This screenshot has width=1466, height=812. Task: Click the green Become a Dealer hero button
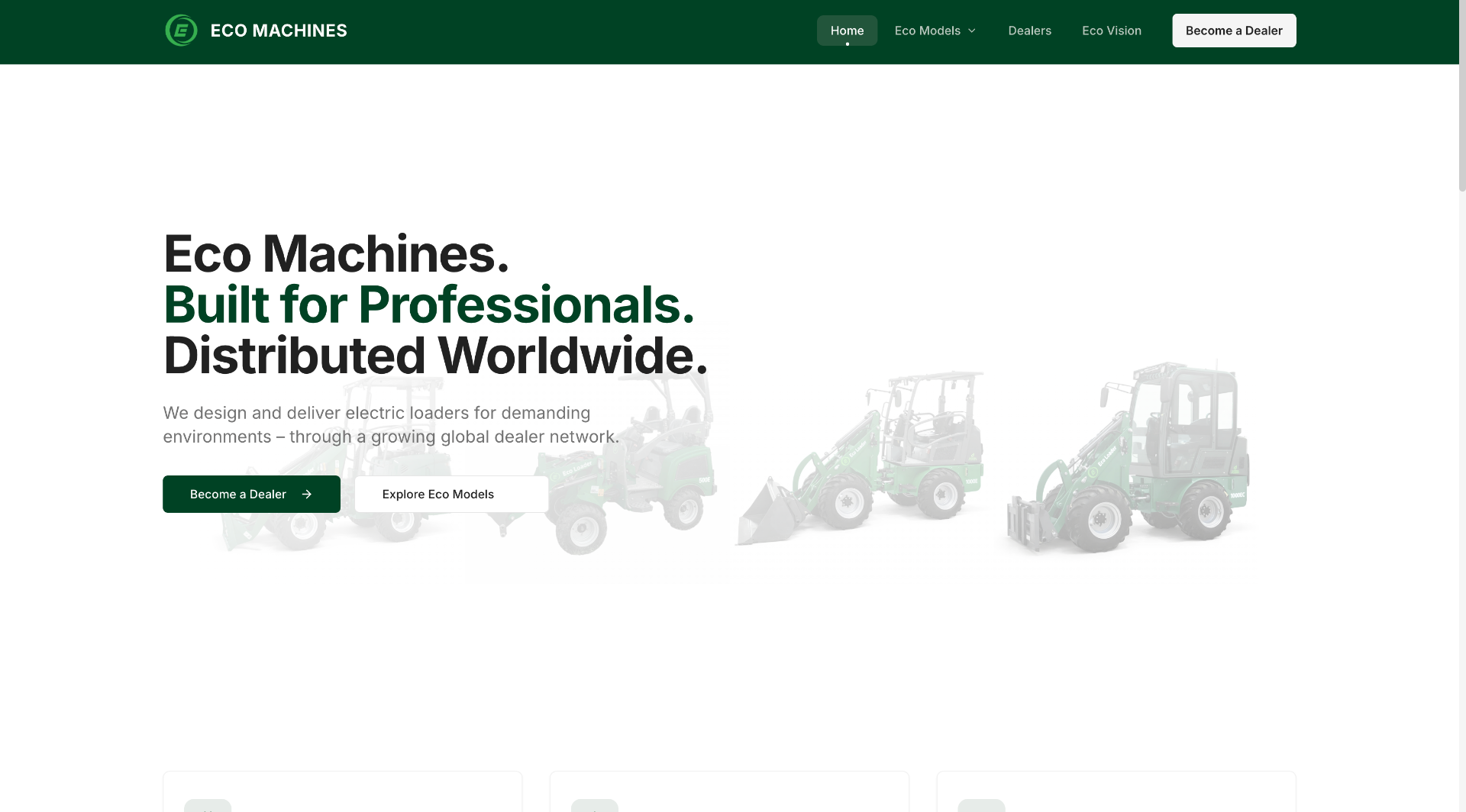coord(251,495)
